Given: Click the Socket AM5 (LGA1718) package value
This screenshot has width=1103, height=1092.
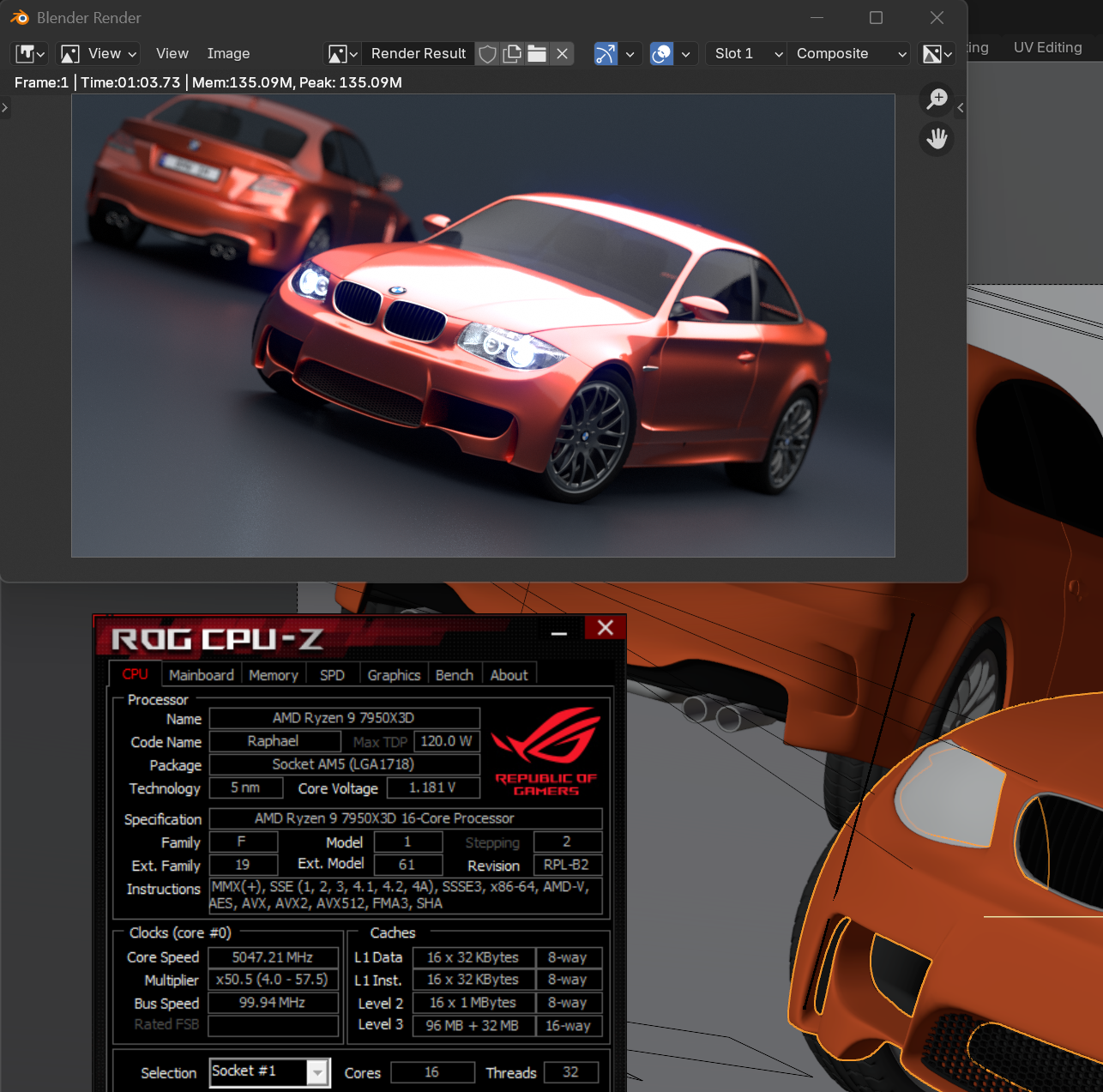Looking at the screenshot, I should click(344, 764).
